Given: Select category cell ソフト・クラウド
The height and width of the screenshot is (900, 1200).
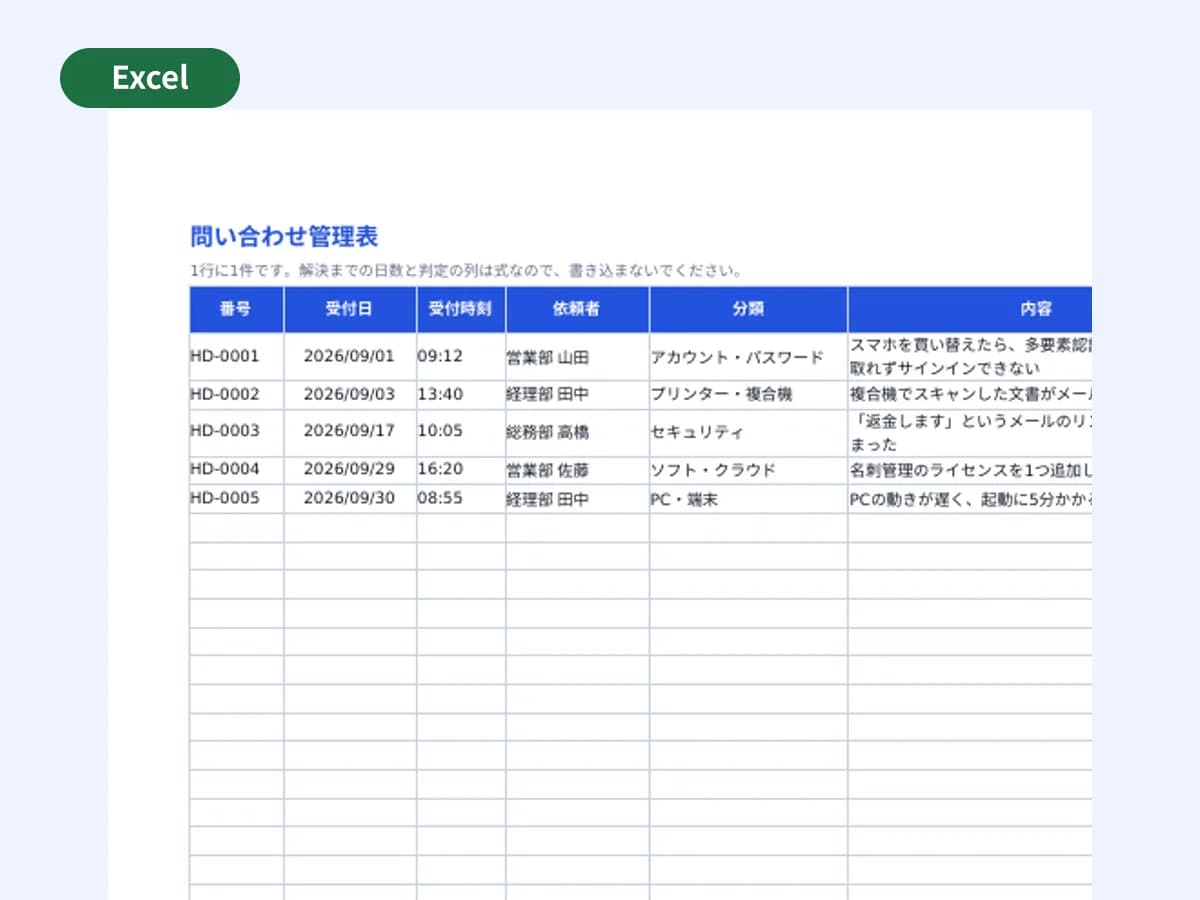Looking at the screenshot, I should (748, 470).
